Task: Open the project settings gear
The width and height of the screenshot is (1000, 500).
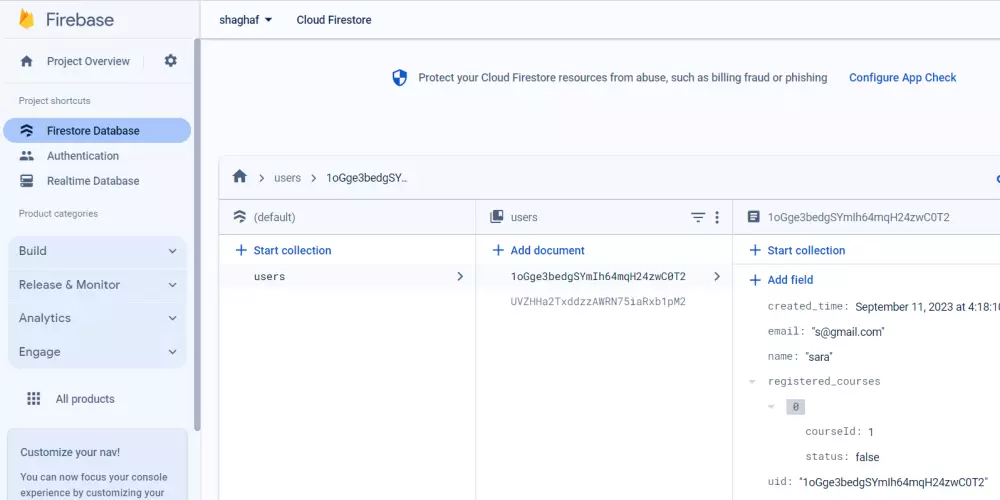Action: 170,61
